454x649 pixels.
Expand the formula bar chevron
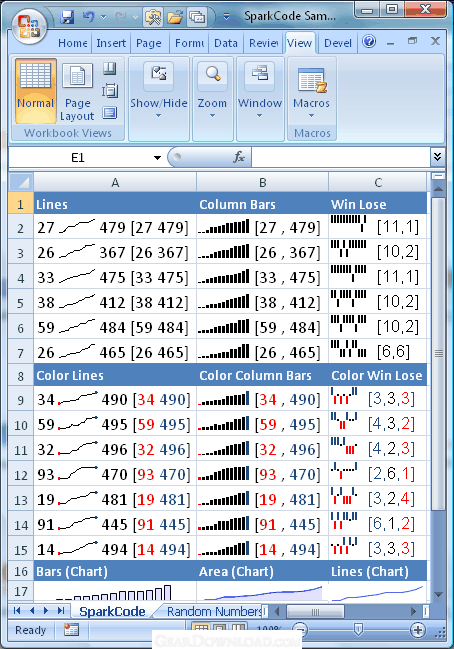[x=437, y=157]
